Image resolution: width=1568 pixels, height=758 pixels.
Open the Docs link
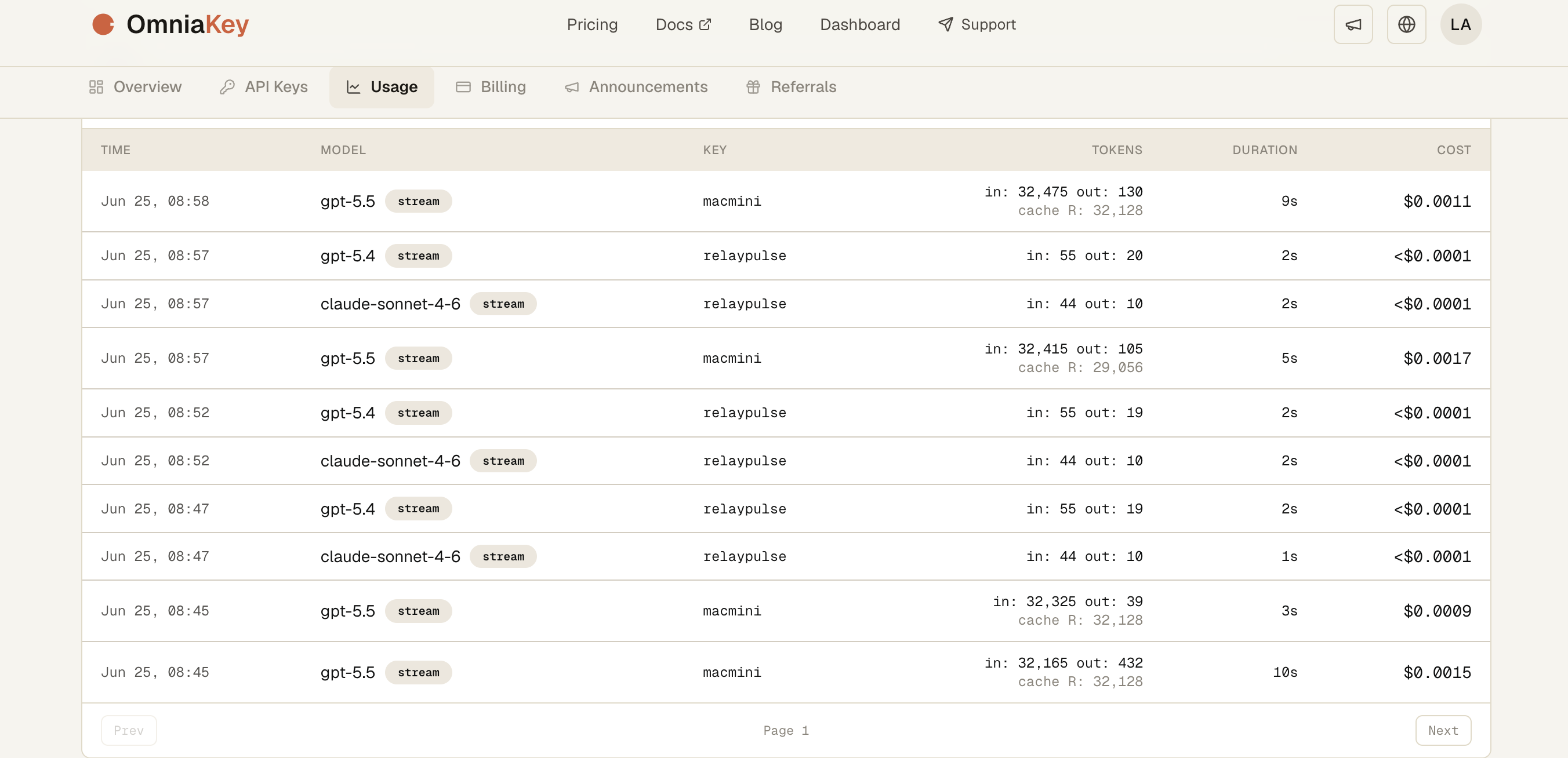click(x=683, y=24)
